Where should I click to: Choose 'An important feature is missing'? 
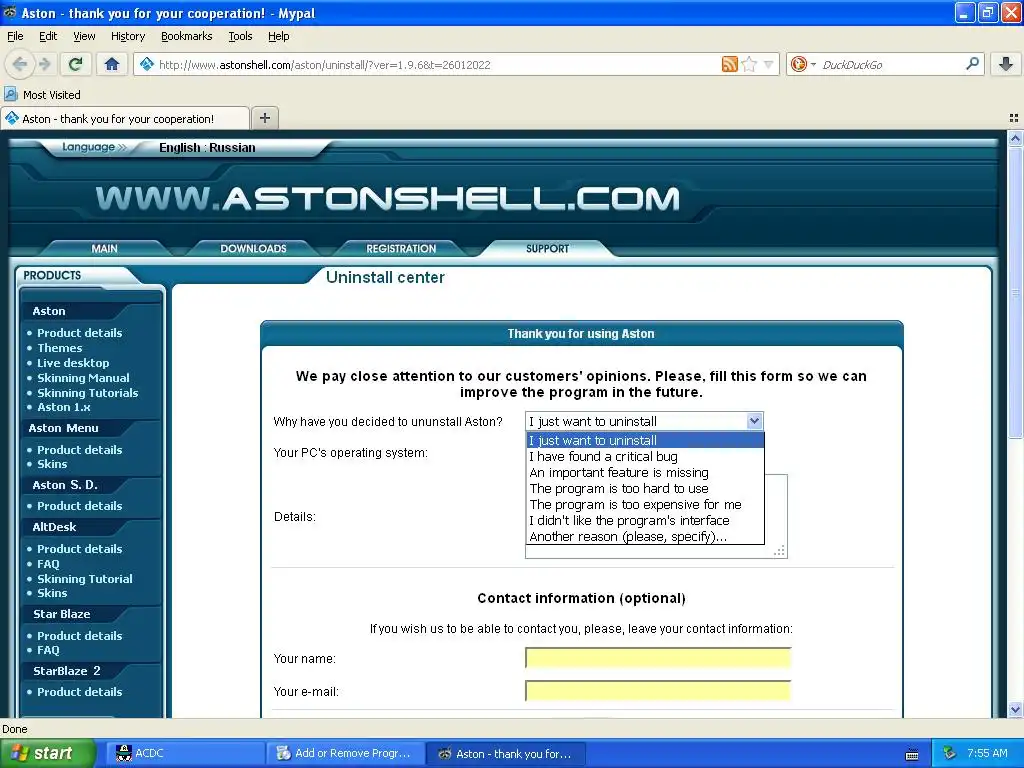pyautogui.click(x=645, y=472)
